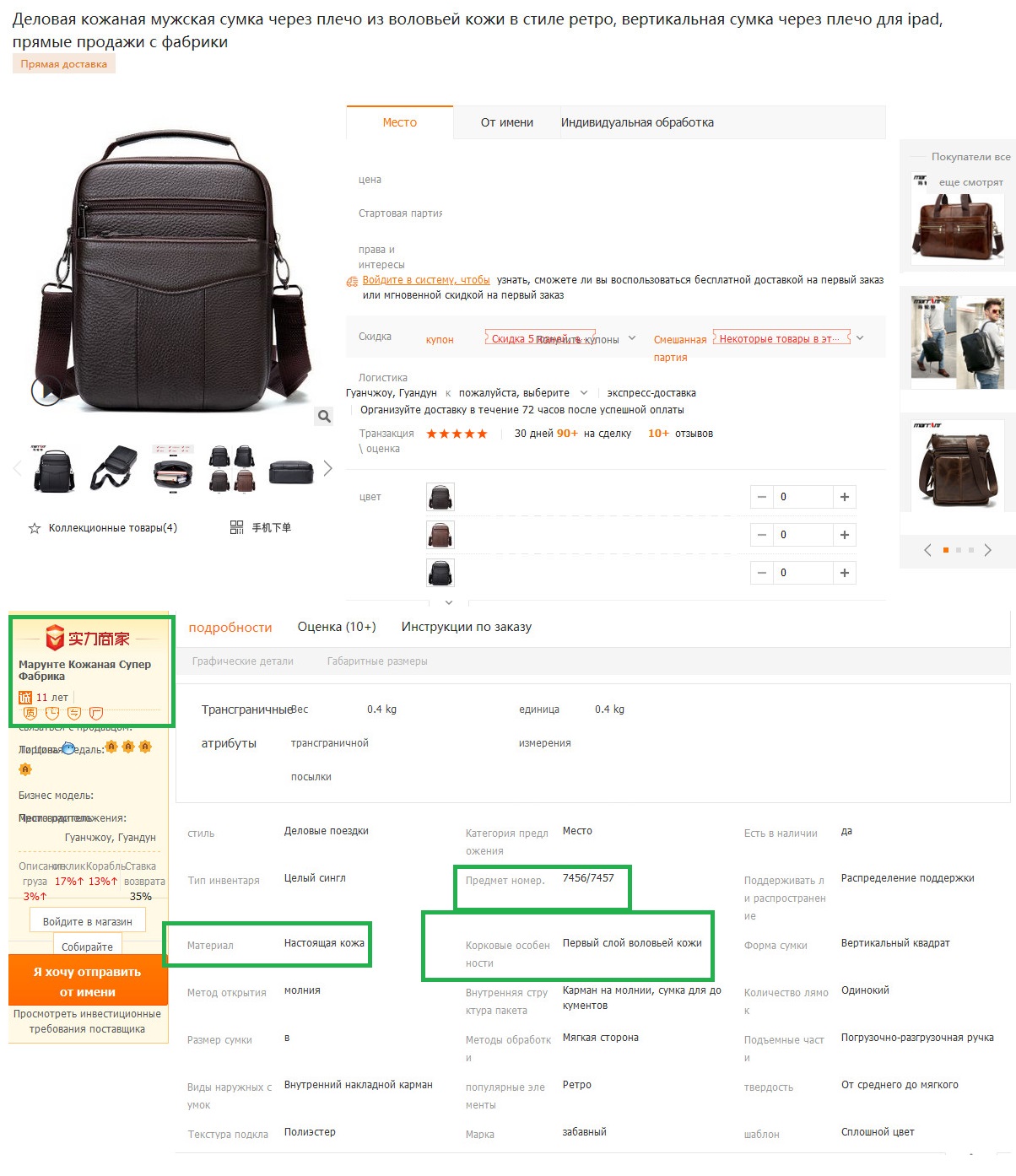The height and width of the screenshot is (1176, 1016).
Task: Play the product video on main image
Action: 46,391
